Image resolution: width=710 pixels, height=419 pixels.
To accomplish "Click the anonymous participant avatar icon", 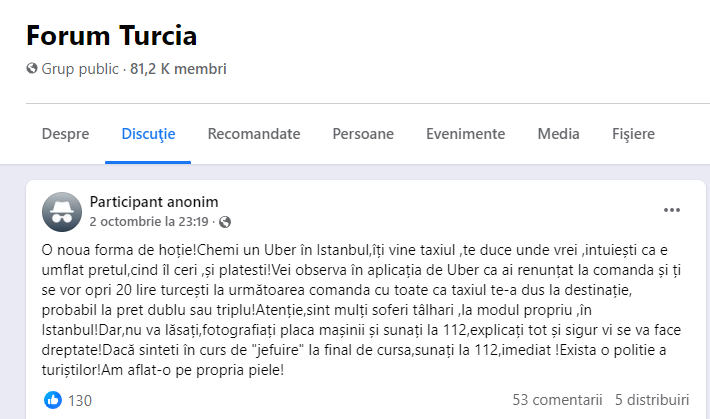I will 62,211.
